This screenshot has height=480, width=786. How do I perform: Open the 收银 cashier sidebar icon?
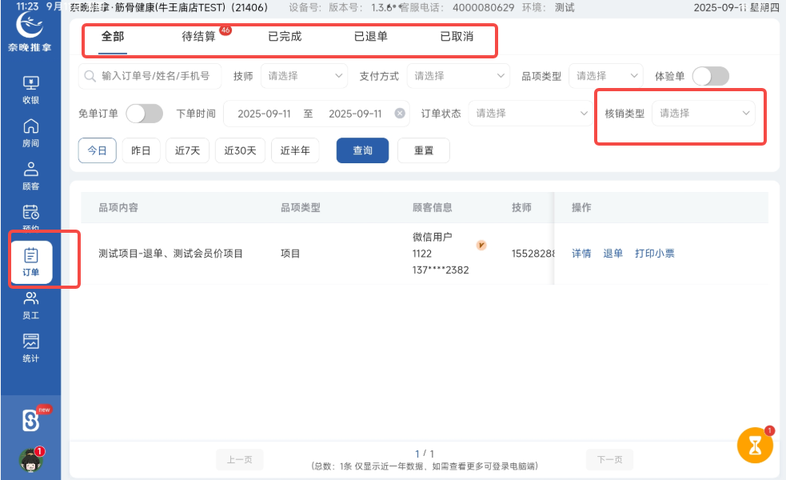(x=30, y=88)
